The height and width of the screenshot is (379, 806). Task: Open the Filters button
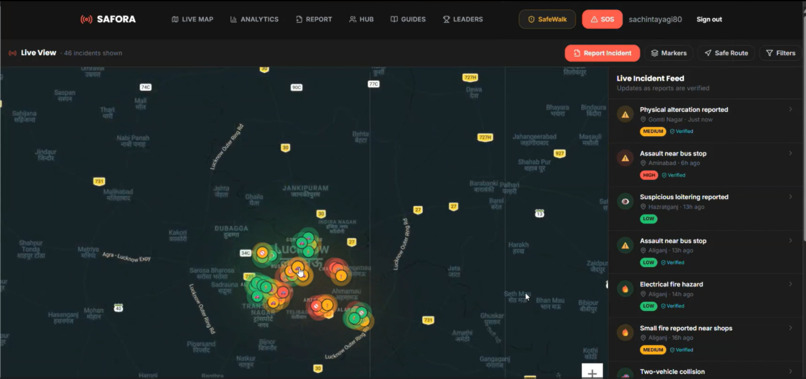tap(780, 53)
